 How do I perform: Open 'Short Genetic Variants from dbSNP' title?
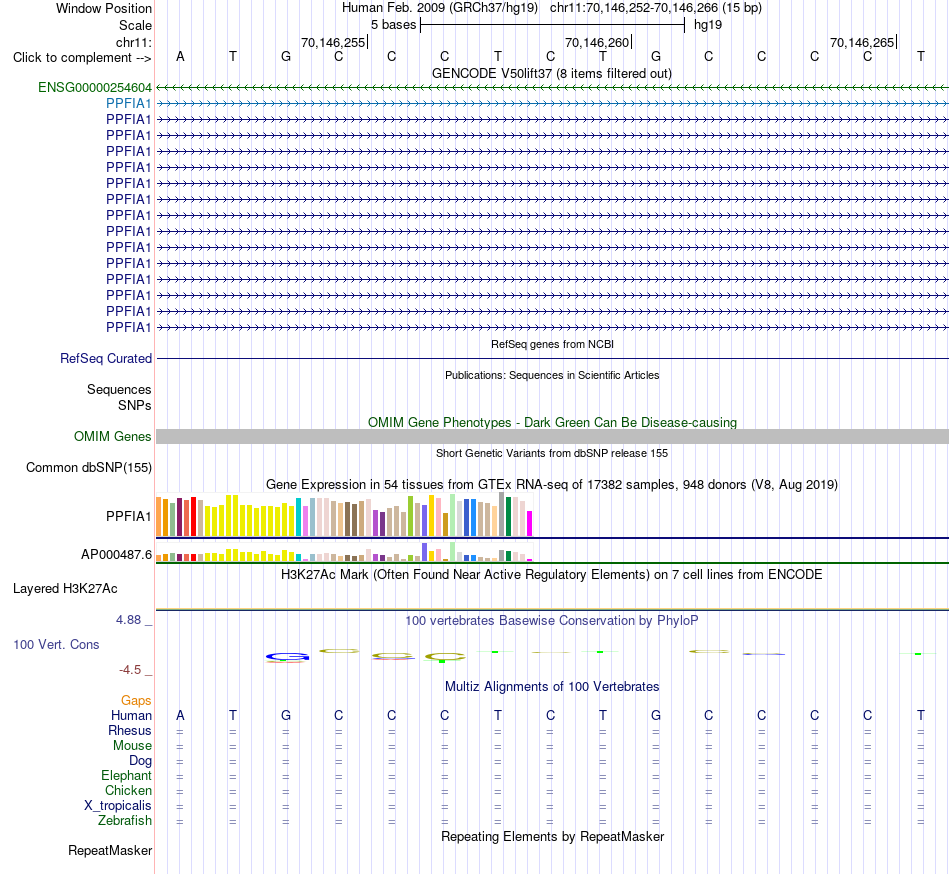tap(552, 453)
